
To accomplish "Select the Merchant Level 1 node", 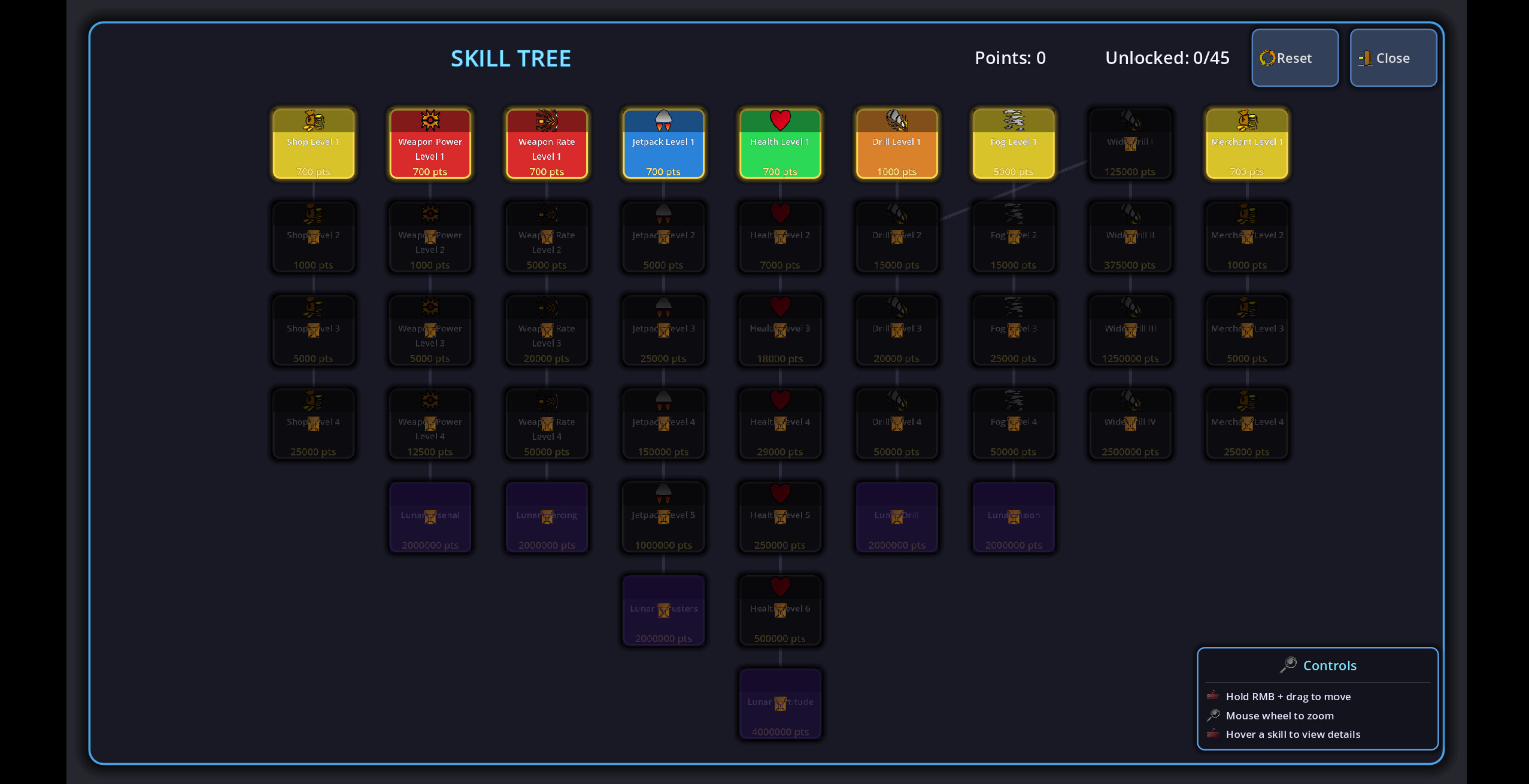I will (x=1246, y=144).
